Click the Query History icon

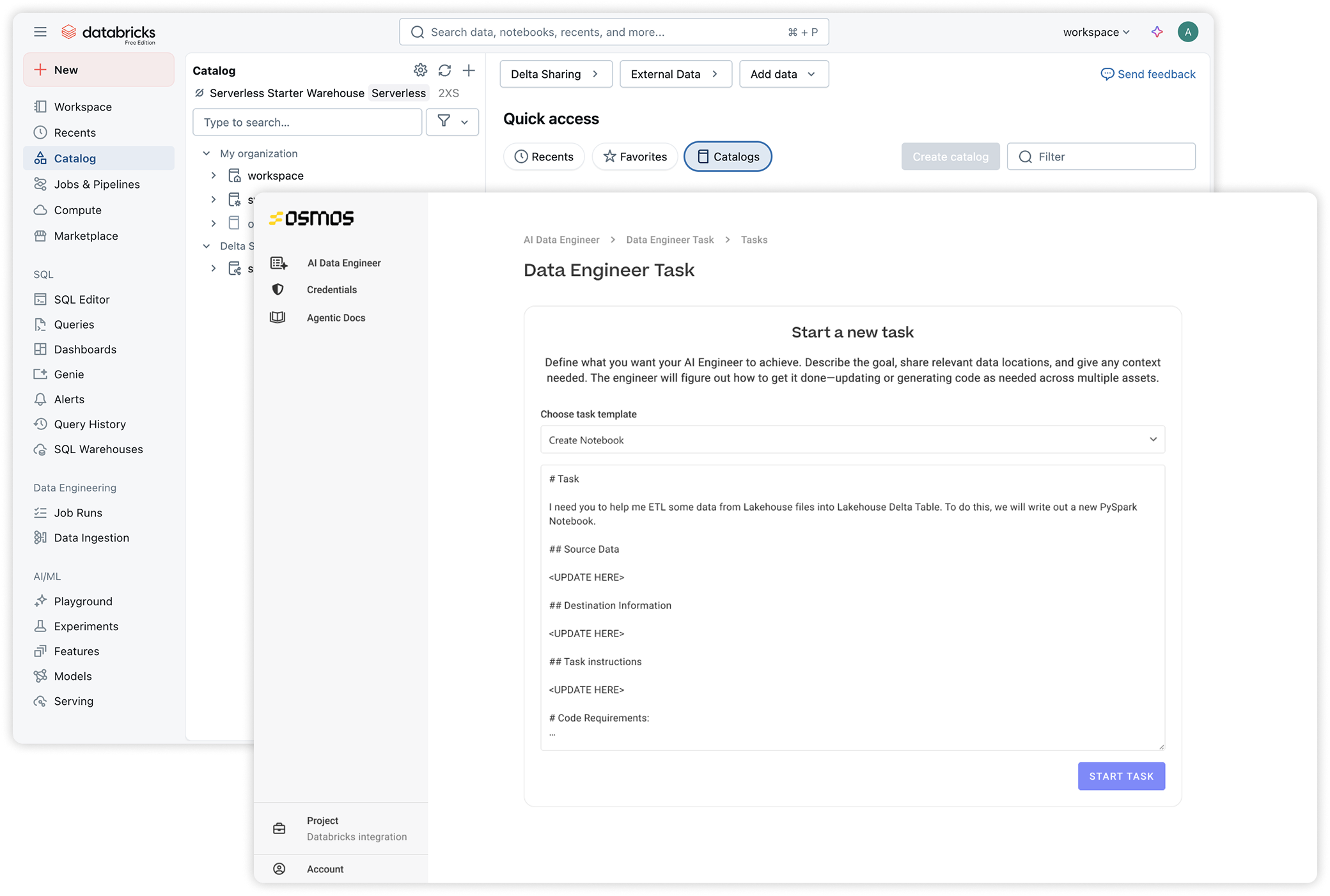40,424
